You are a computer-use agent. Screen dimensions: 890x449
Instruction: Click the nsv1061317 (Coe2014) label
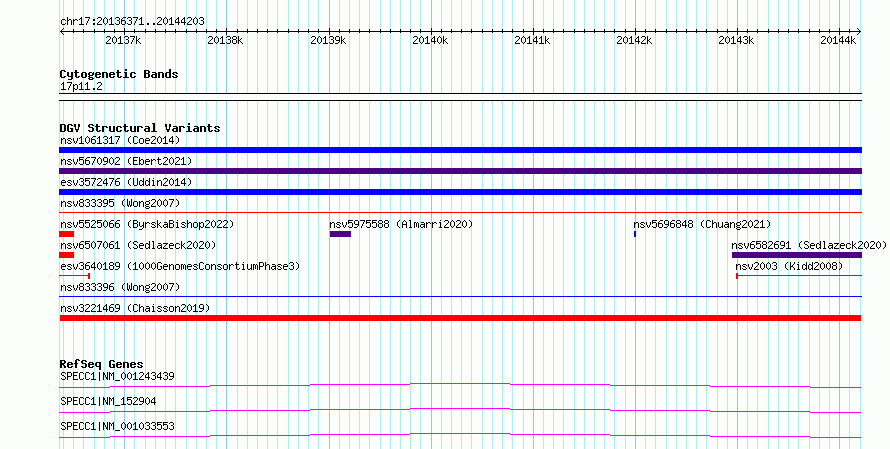pyautogui.click(x=120, y=140)
